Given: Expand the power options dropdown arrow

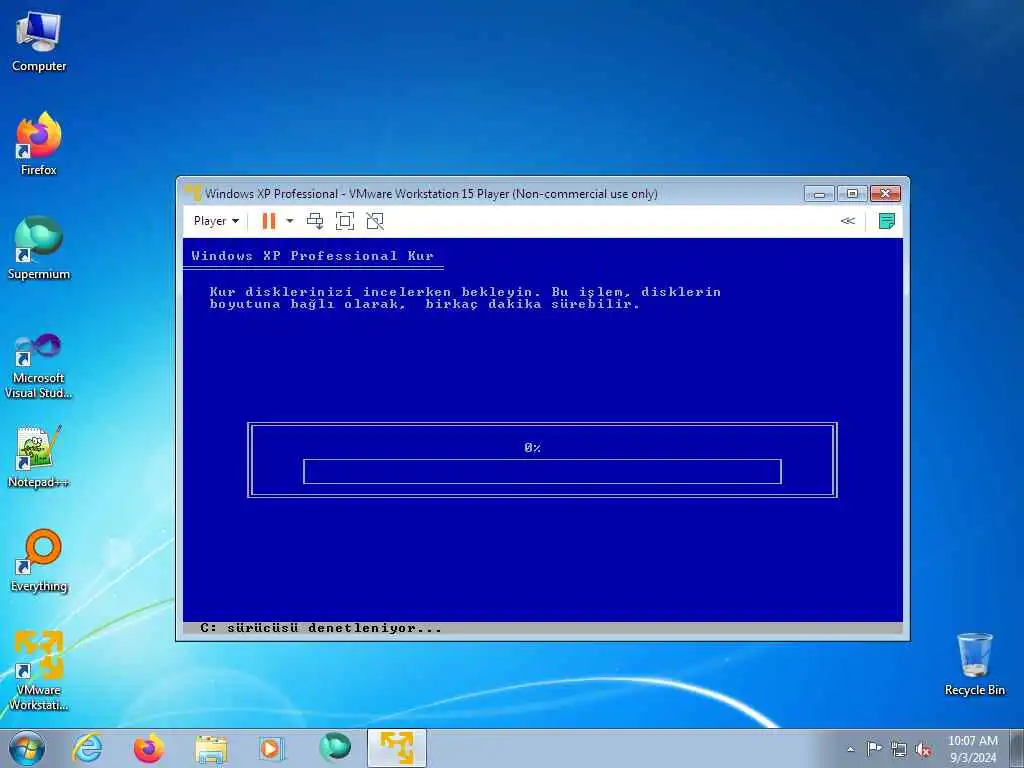Looking at the screenshot, I should [x=290, y=221].
